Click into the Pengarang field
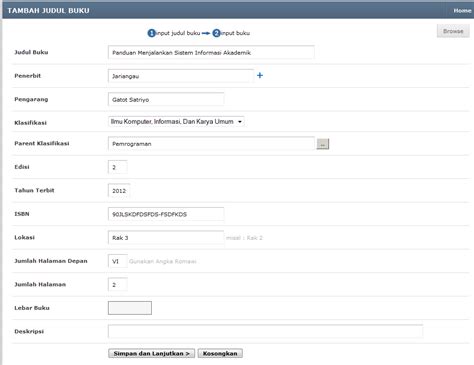The width and height of the screenshot is (474, 365). [x=166, y=99]
